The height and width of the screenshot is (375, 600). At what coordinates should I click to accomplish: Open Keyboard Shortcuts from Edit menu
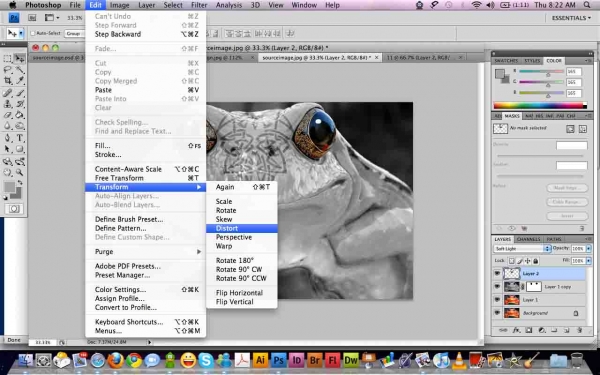[x=145, y=322]
